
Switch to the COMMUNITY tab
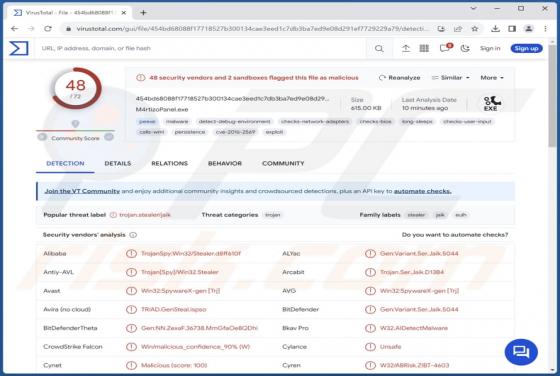click(x=283, y=164)
